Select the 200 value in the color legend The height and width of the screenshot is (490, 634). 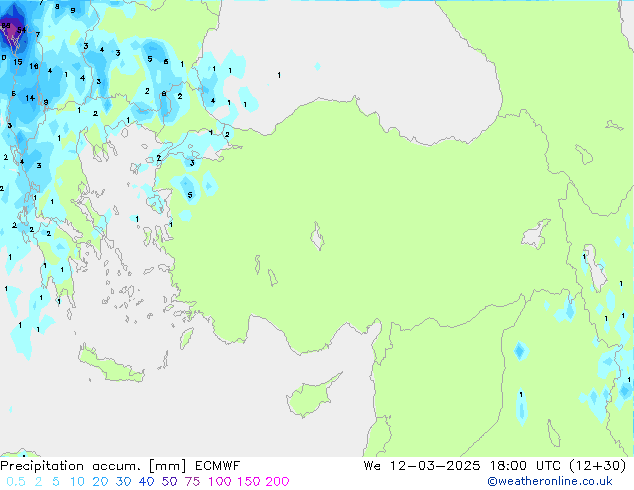click(x=277, y=482)
